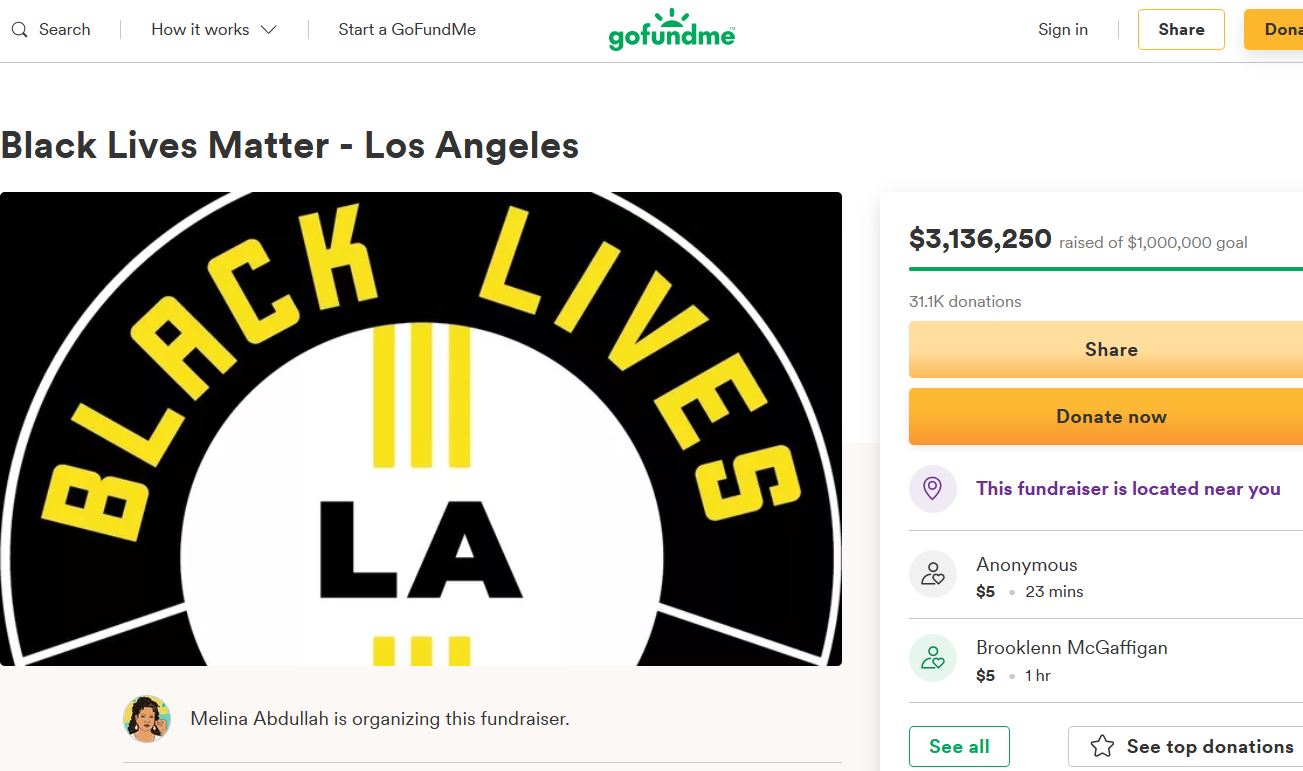Click Melina Abdullah's organizer avatar

point(147,719)
